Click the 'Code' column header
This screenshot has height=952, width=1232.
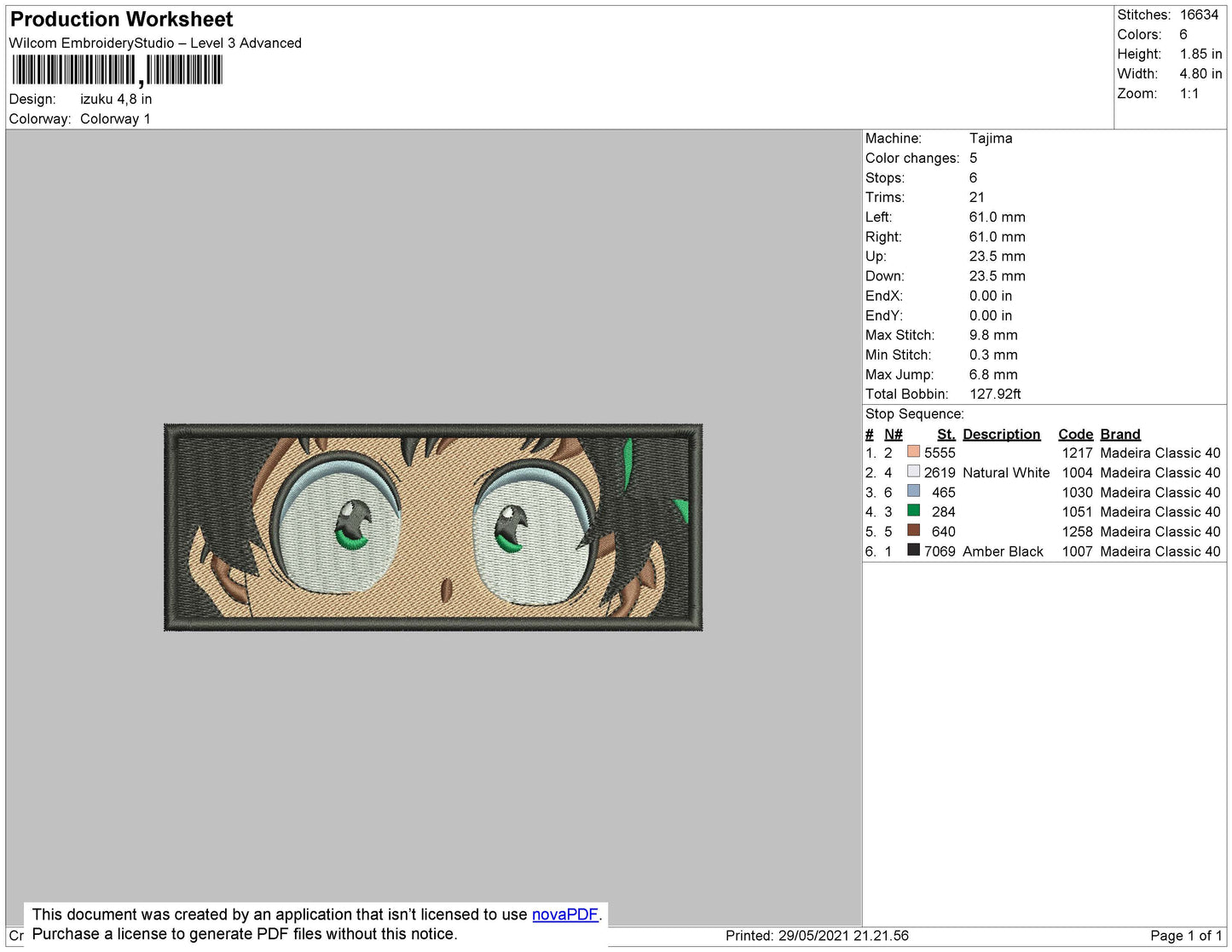coord(1076,434)
